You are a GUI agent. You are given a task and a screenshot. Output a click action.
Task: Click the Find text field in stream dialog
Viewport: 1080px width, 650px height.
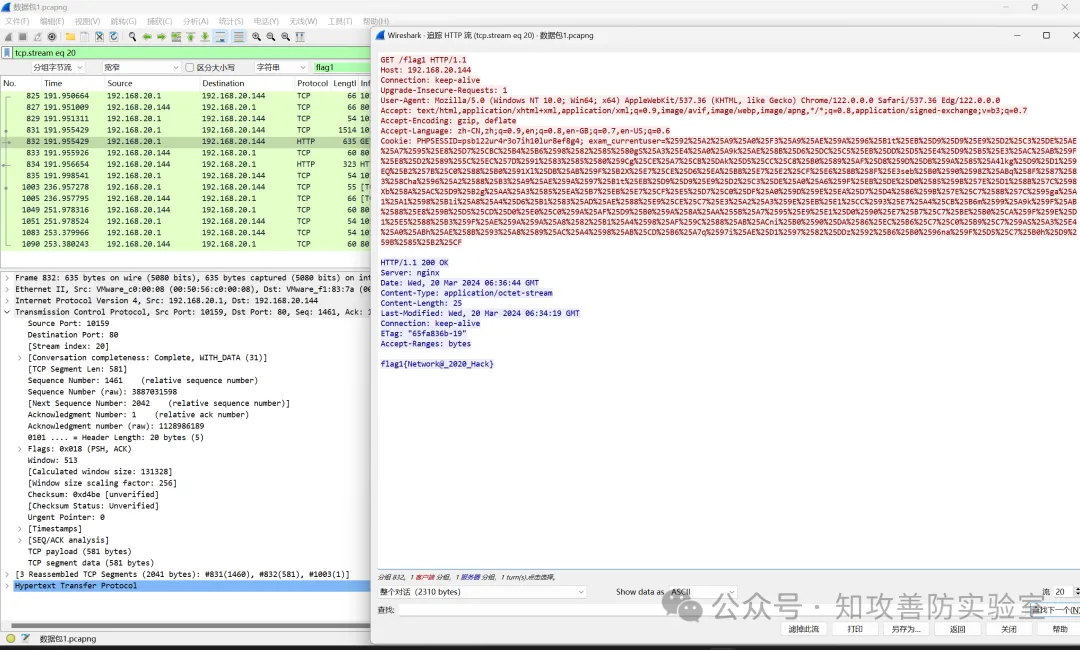coord(713,610)
